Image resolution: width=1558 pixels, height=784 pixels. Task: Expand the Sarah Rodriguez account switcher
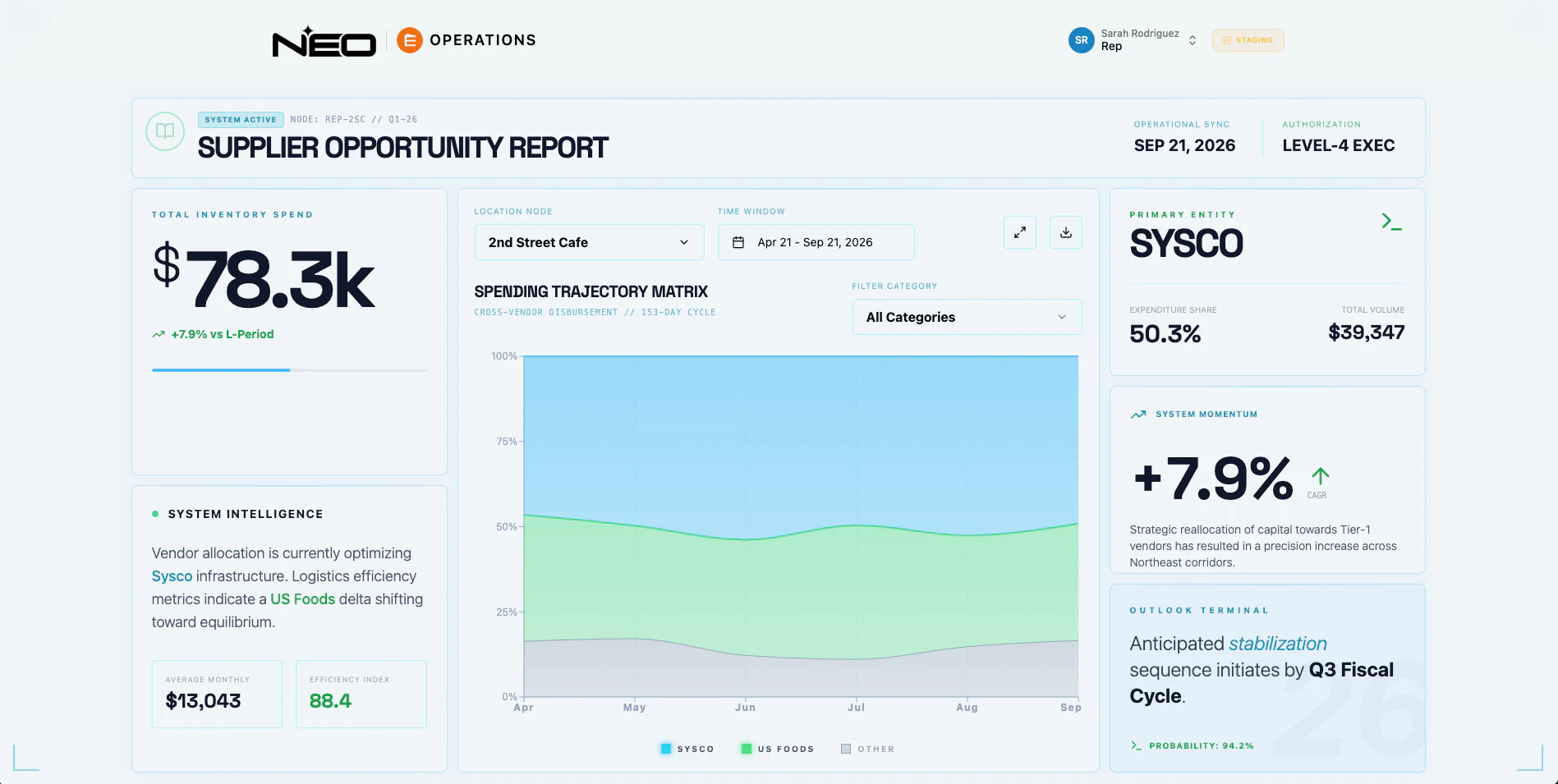[x=1192, y=40]
